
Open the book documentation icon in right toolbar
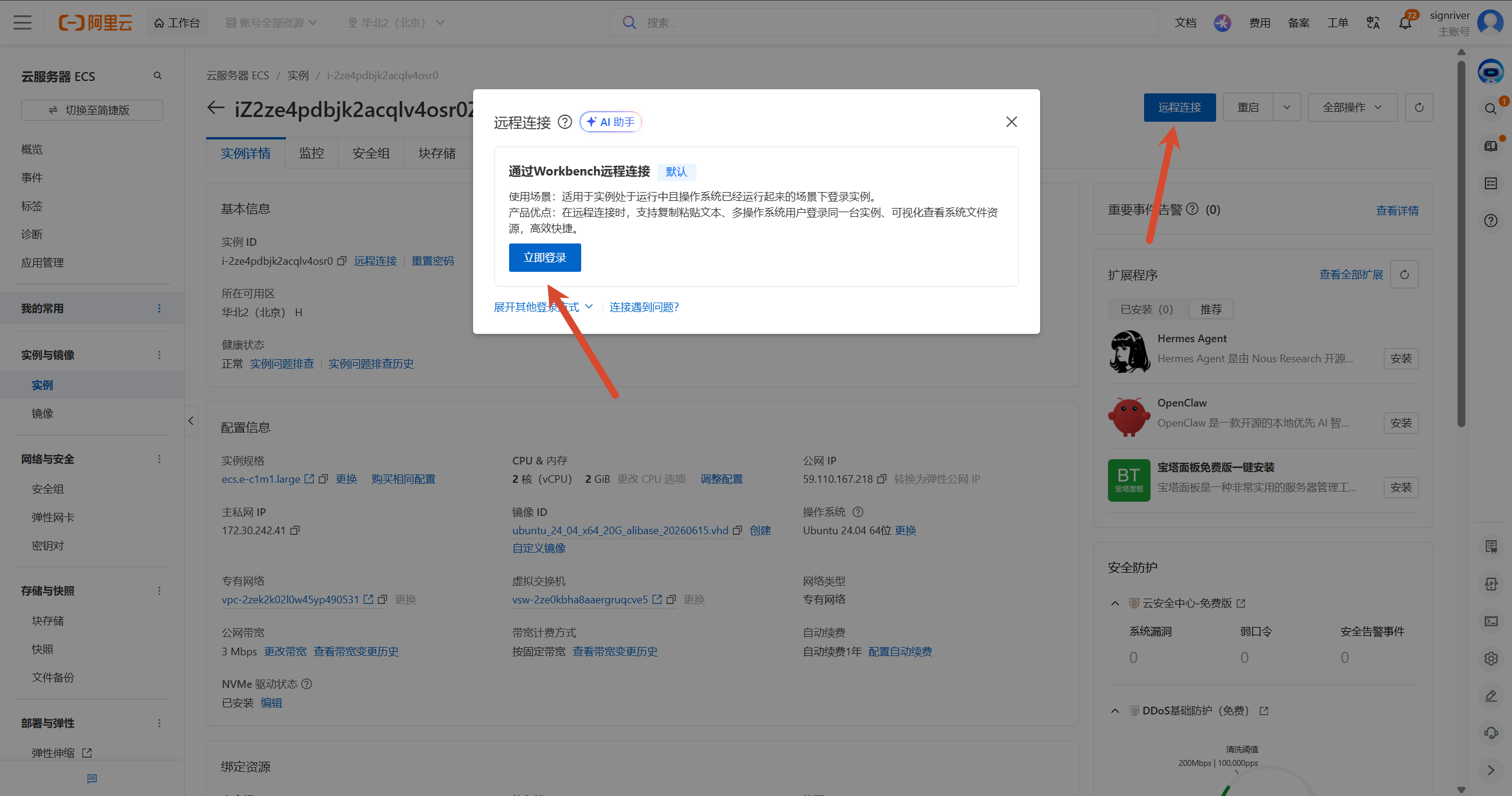(1491, 146)
